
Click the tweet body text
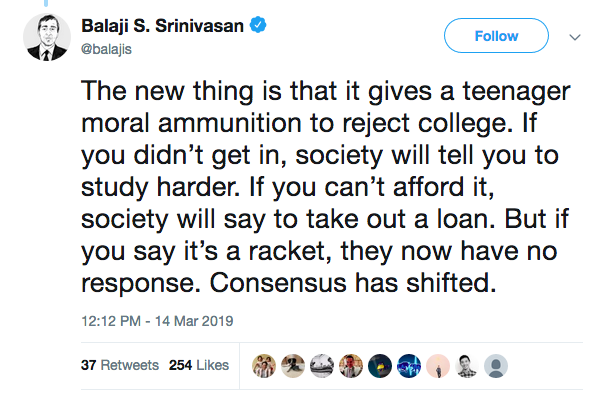[325, 187]
